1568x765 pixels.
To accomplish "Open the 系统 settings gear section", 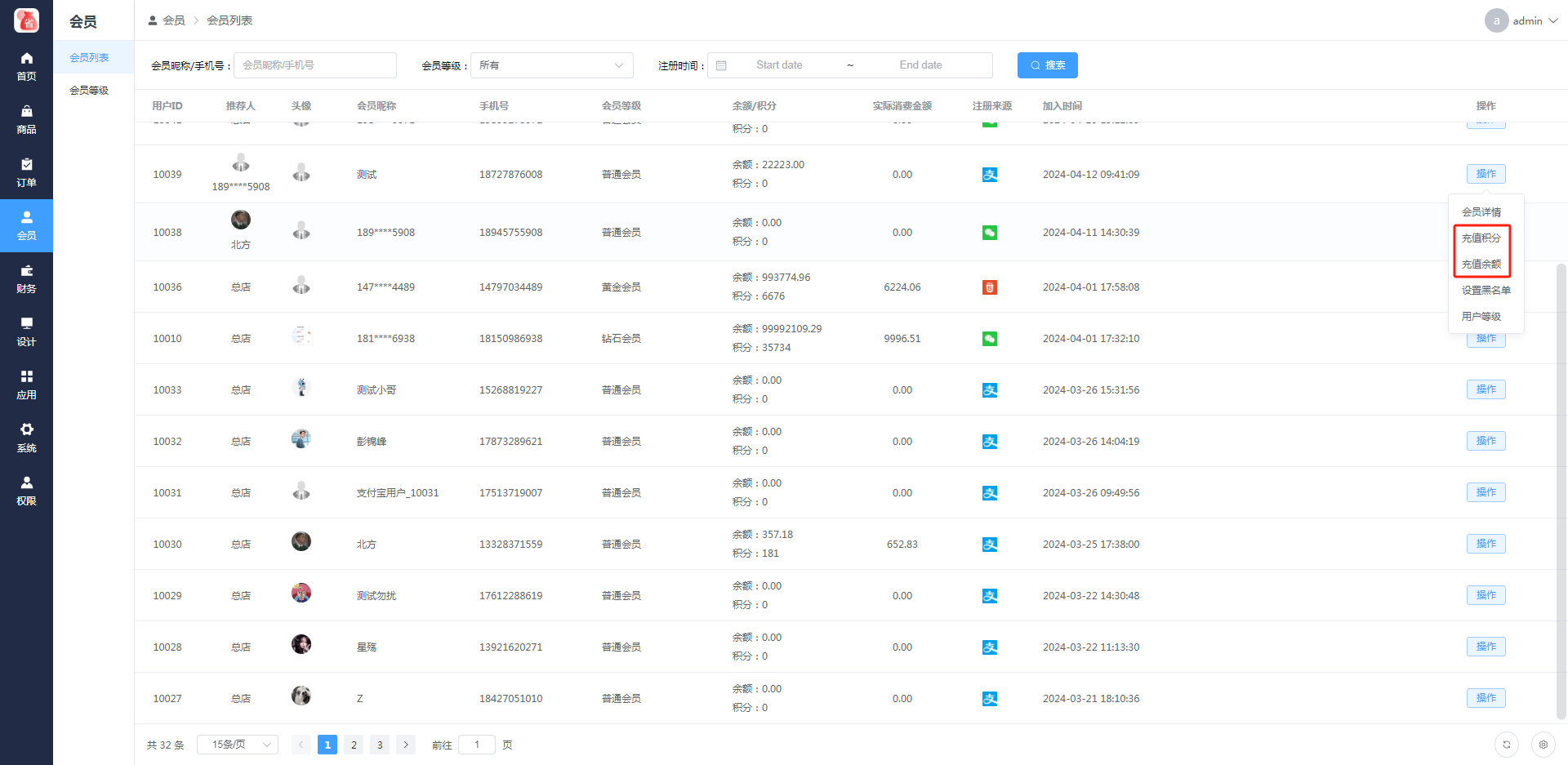I will (x=26, y=438).
